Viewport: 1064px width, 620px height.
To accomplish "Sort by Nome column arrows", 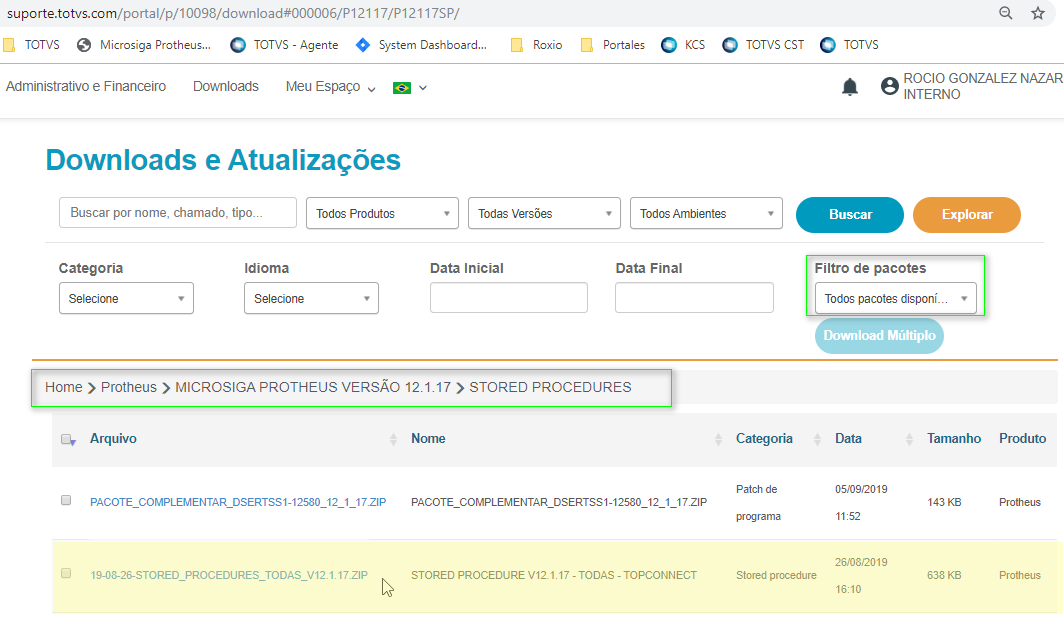I will pos(718,439).
